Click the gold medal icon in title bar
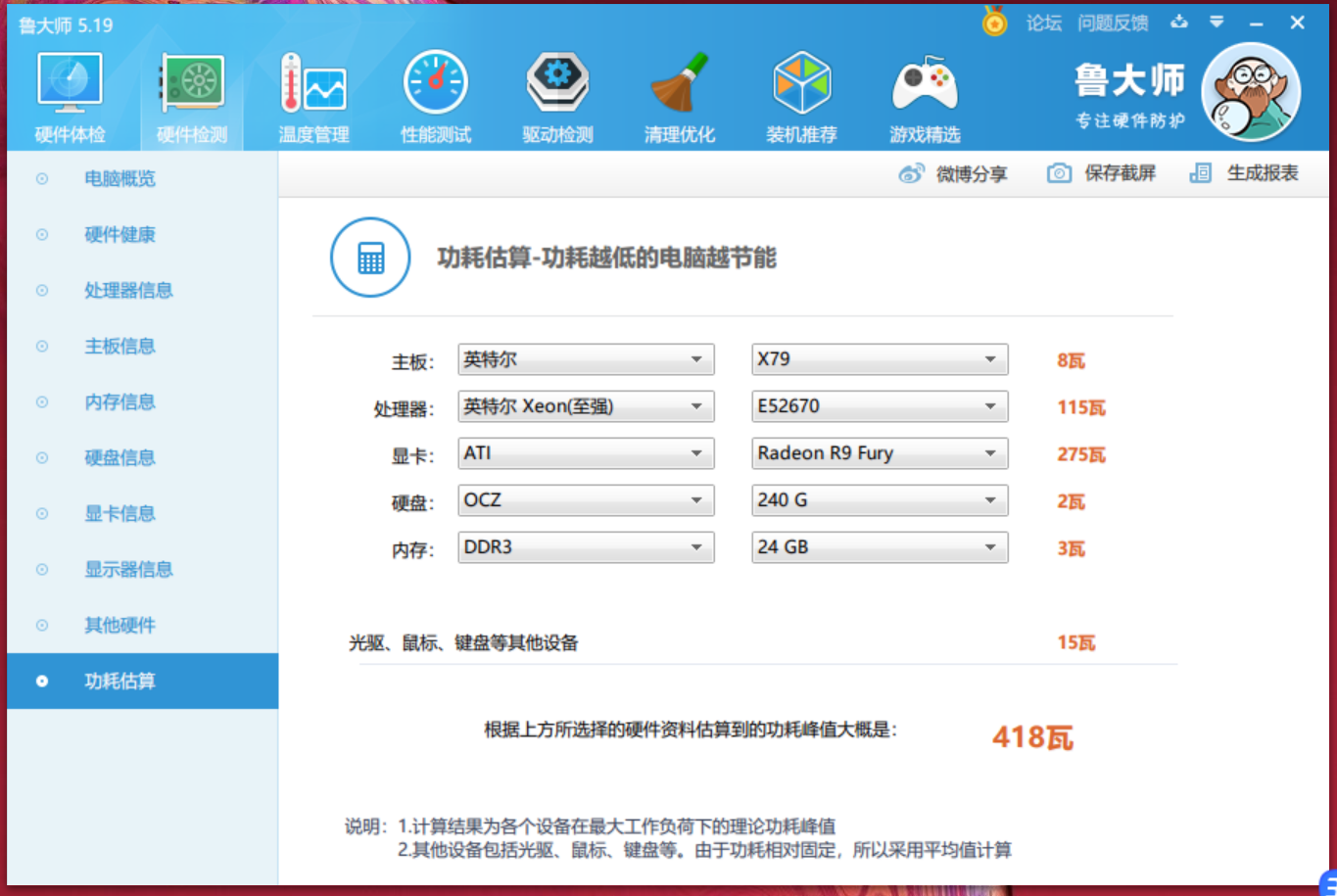The image size is (1337, 896). (x=994, y=22)
